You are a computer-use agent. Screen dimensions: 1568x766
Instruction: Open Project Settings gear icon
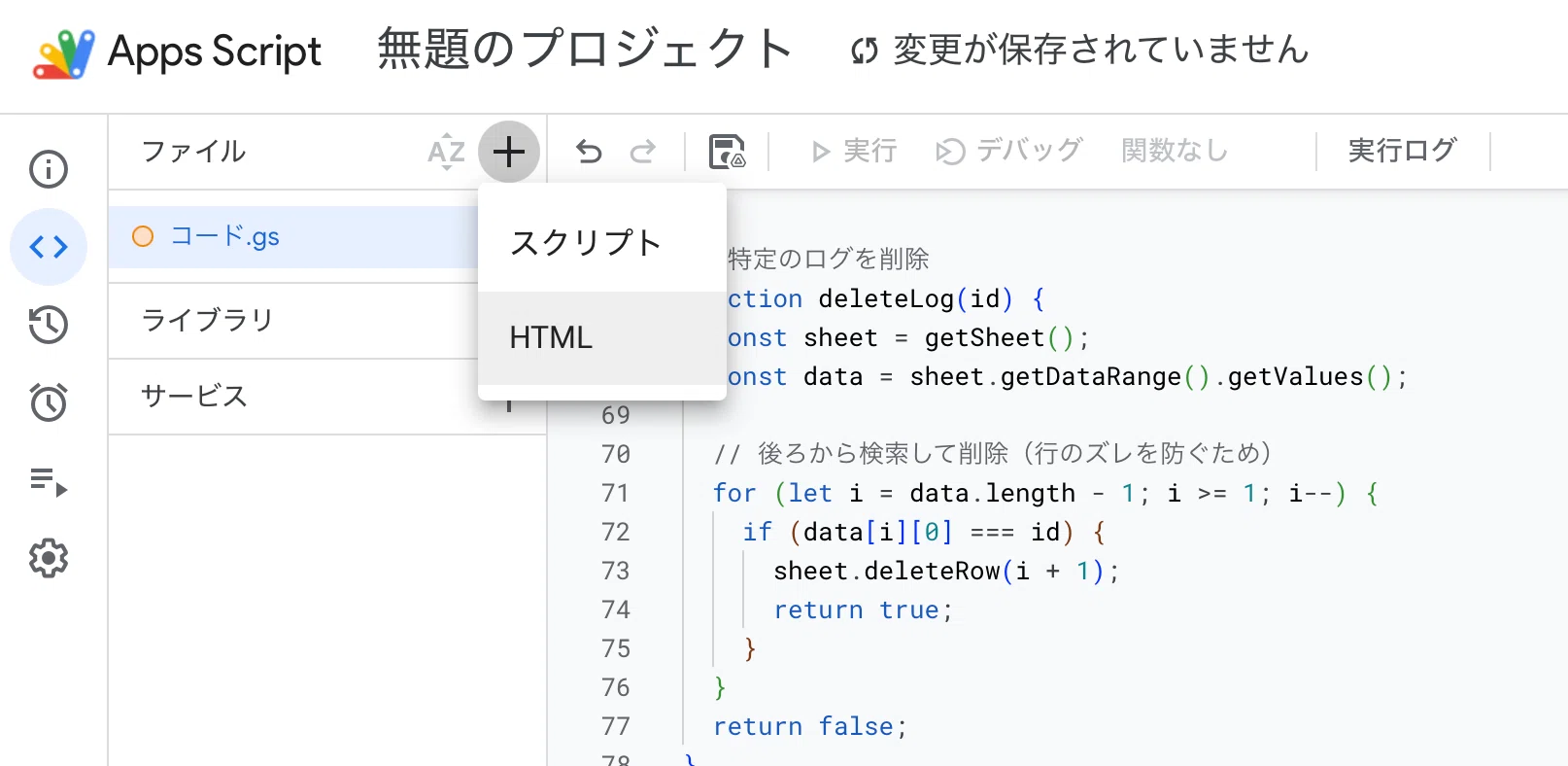[x=49, y=558]
